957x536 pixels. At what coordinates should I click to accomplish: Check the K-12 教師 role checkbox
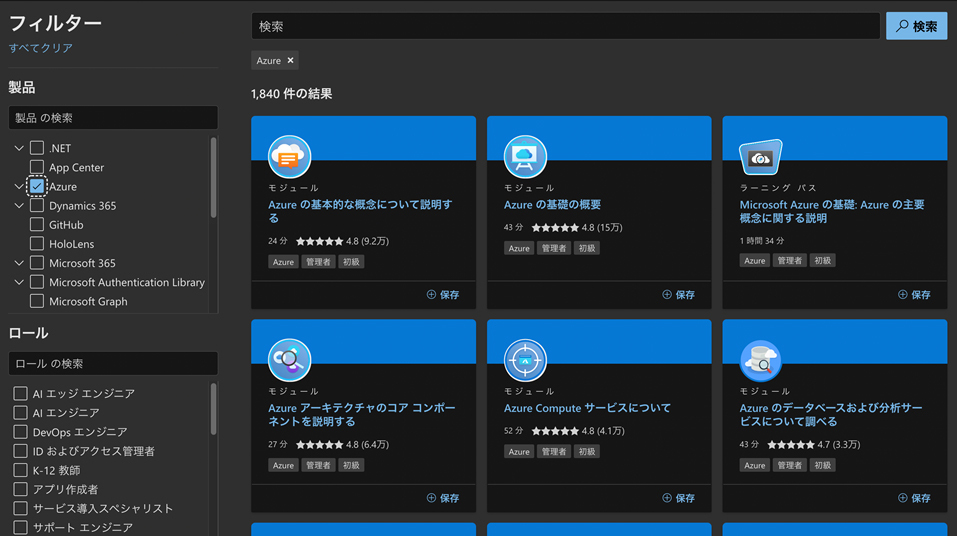(20, 470)
